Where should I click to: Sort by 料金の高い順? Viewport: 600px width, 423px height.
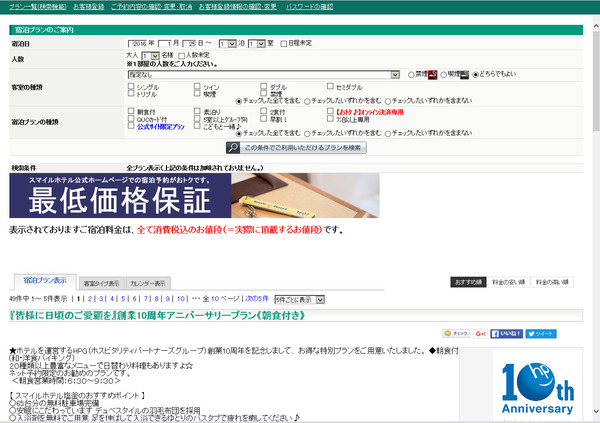(552, 282)
